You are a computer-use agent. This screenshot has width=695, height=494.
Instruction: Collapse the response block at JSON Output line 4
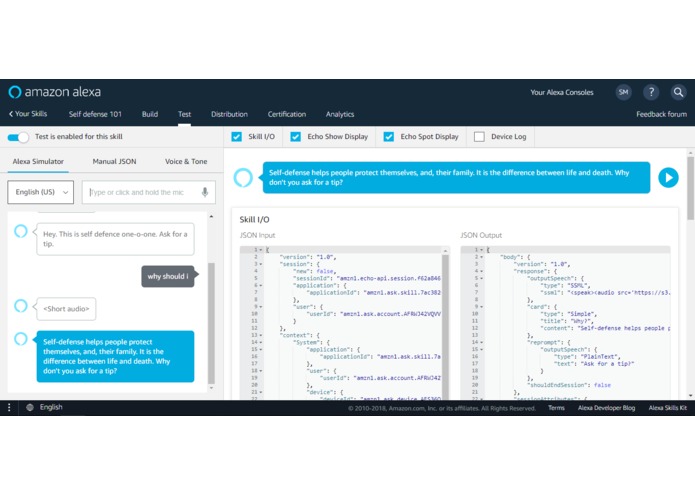(x=481, y=271)
